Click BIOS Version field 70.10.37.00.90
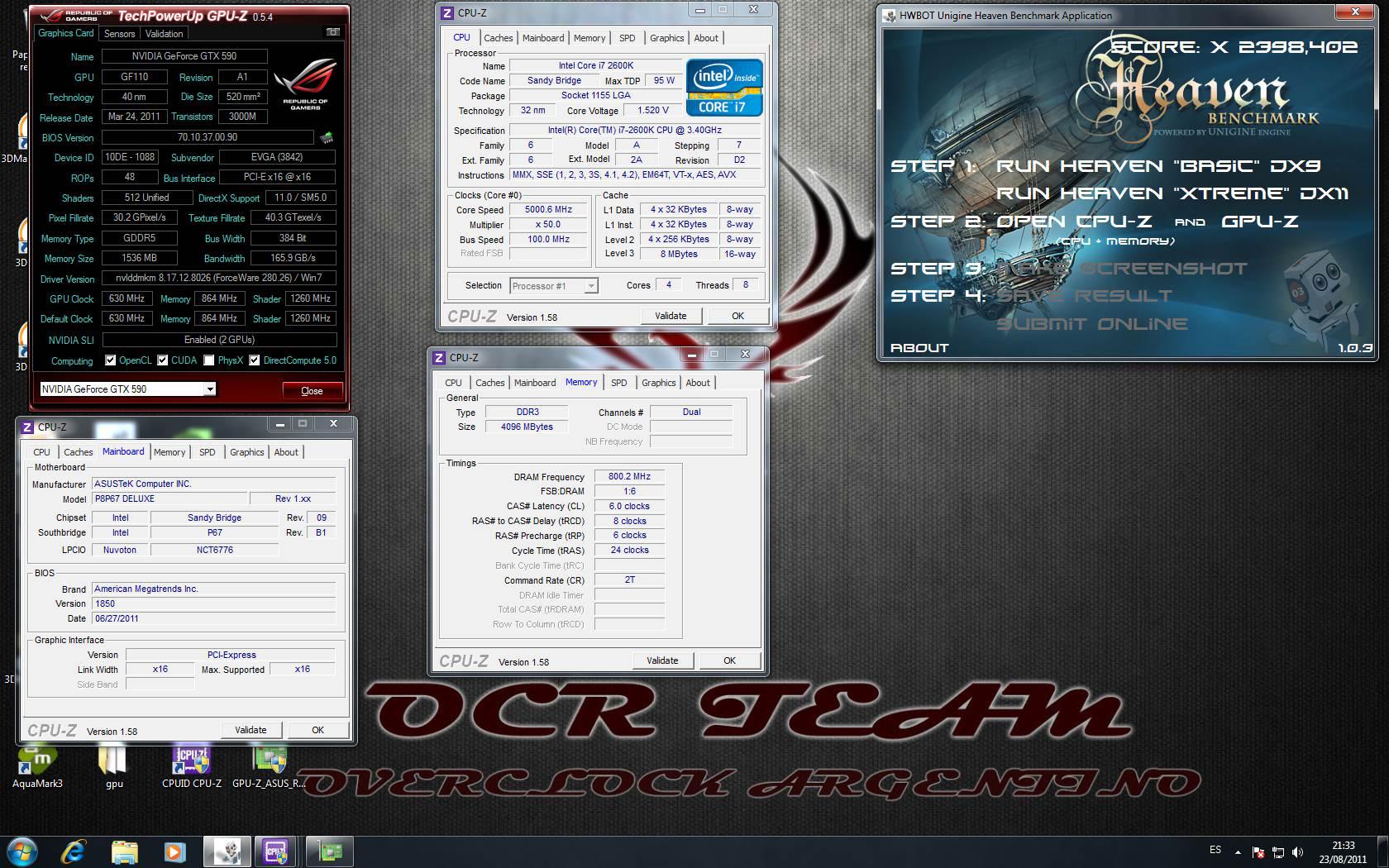The height and width of the screenshot is (868, 1389). point(207,137)
